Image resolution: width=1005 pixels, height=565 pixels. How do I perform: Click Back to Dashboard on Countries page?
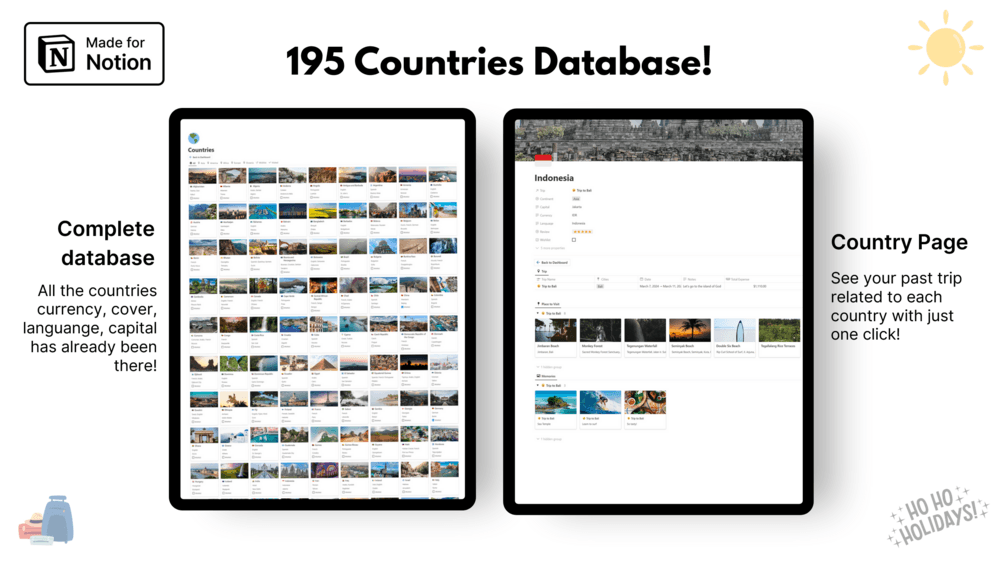pos(200,157)
